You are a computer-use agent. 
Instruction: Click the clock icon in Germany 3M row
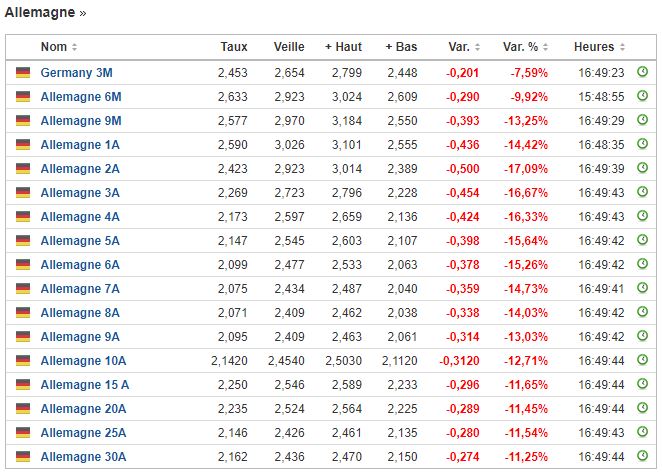click(642, 72)
